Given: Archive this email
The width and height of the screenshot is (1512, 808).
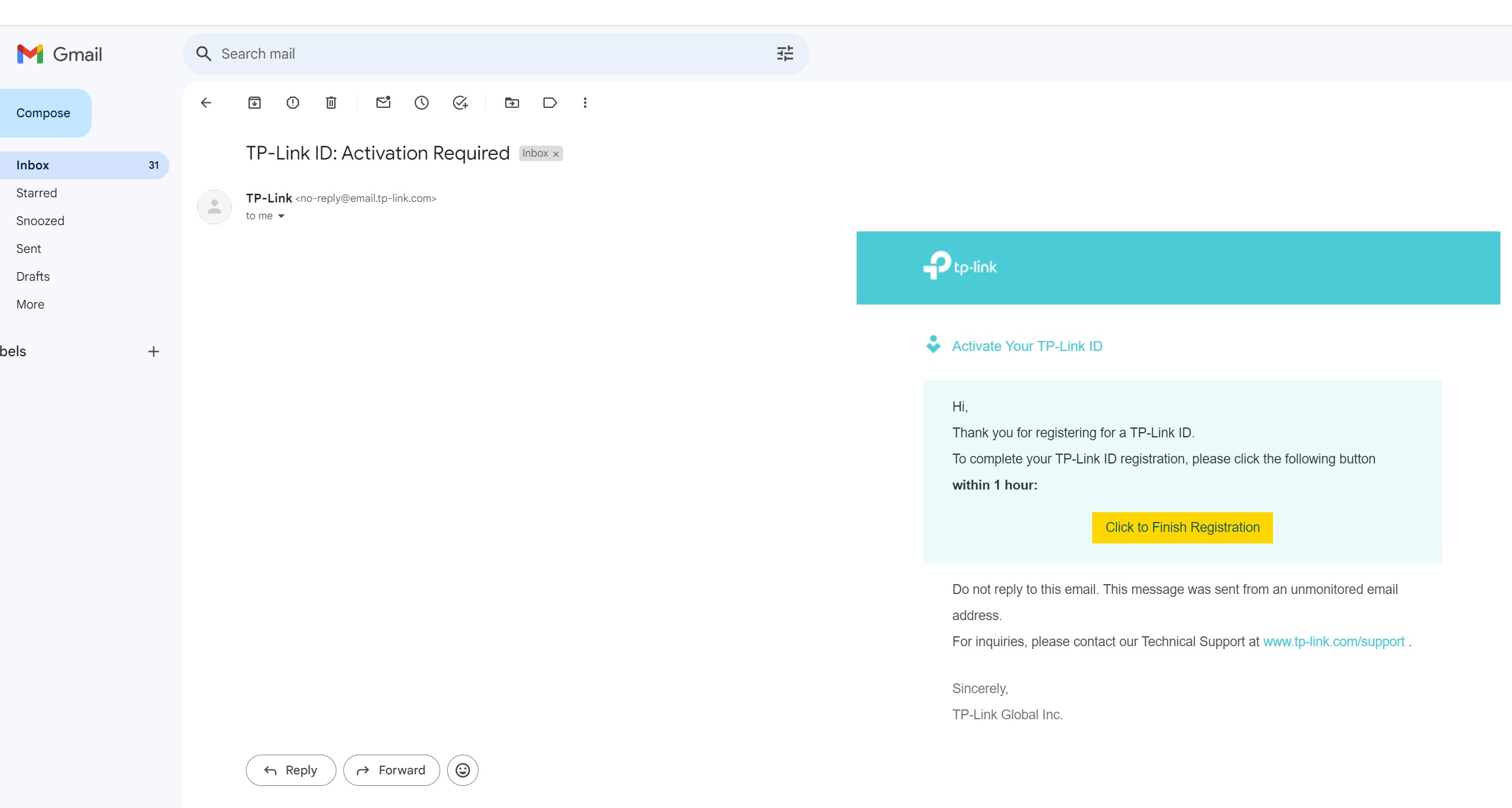Looking at the screenshot, I should click(254, 103).
